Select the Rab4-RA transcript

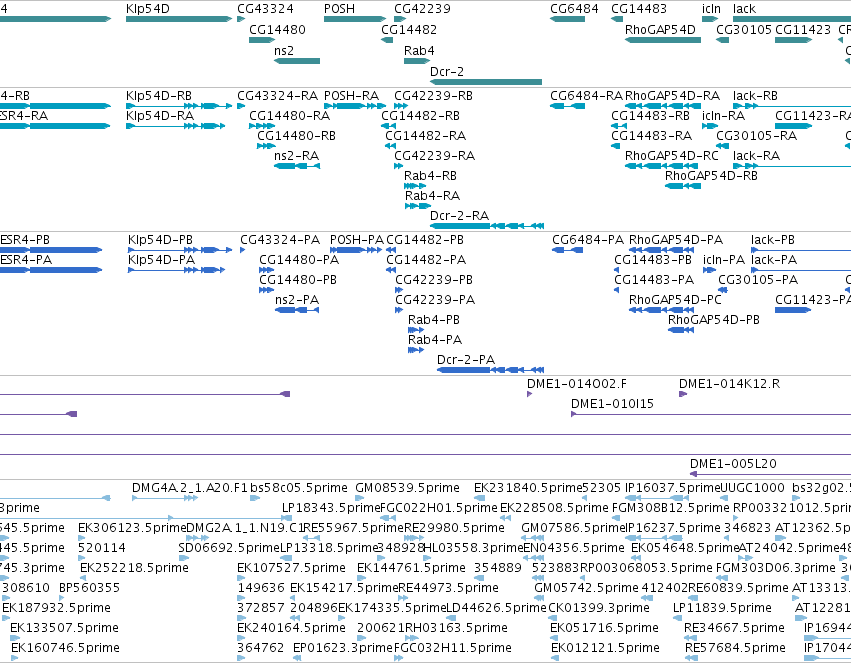click(x=417, y=206)
